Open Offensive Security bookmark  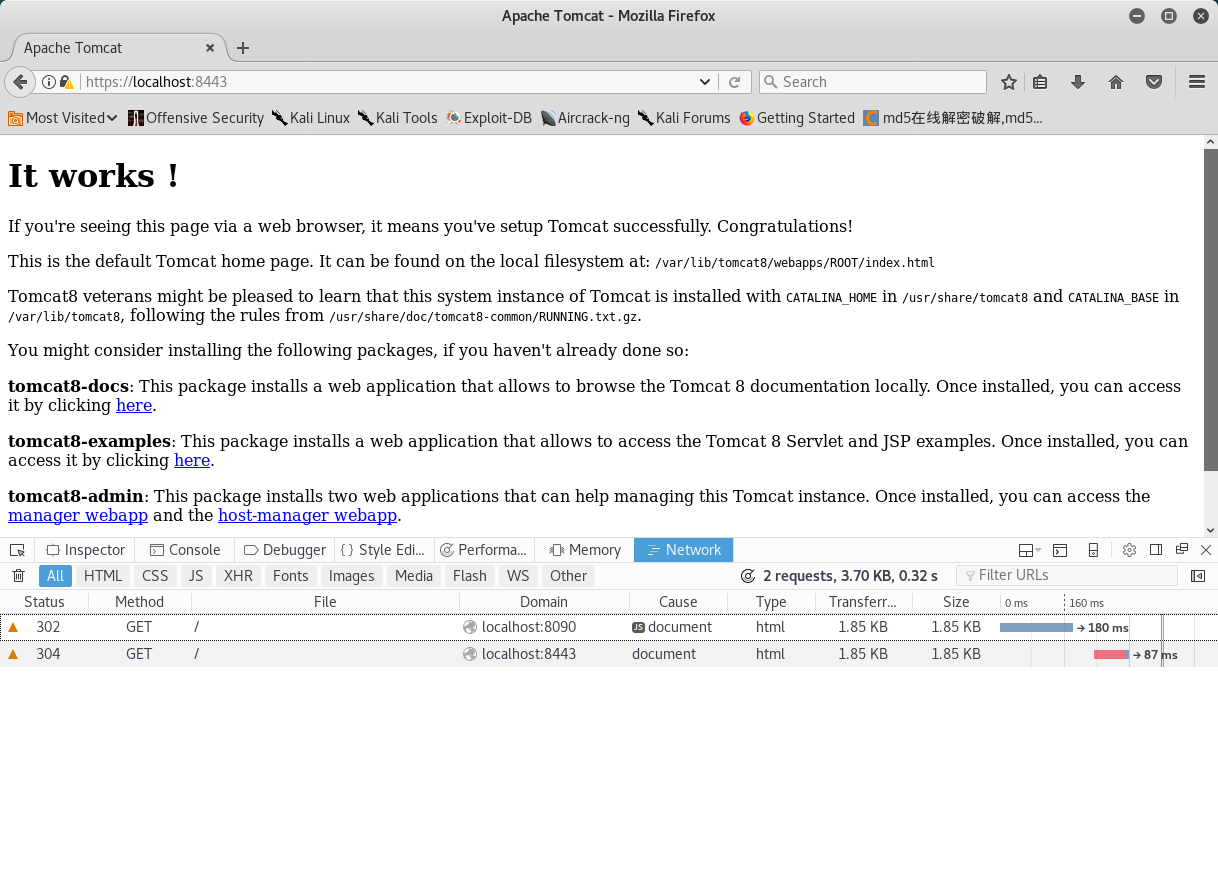(196, 118)
